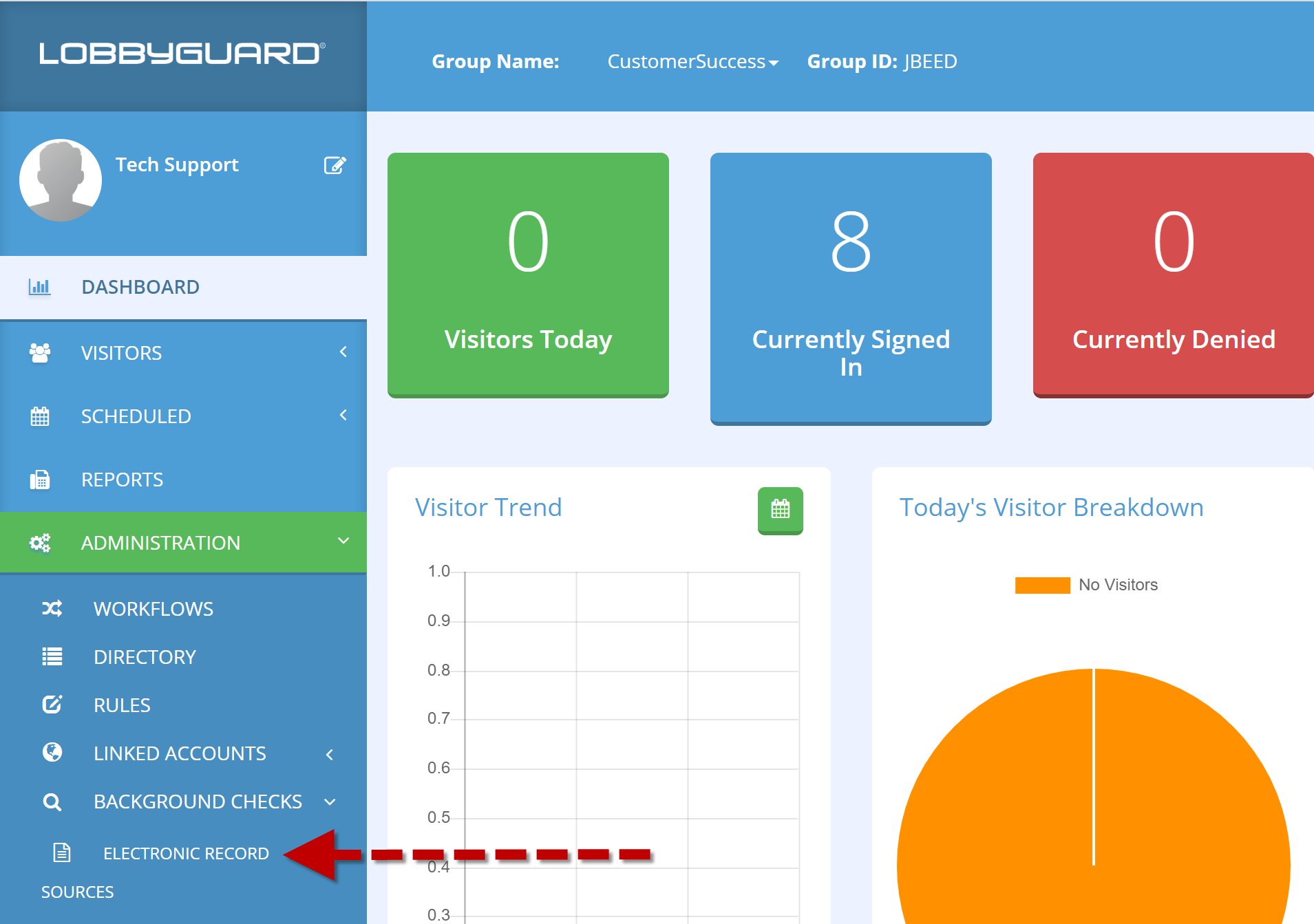Click the Administration gears icon

(40, 543)
